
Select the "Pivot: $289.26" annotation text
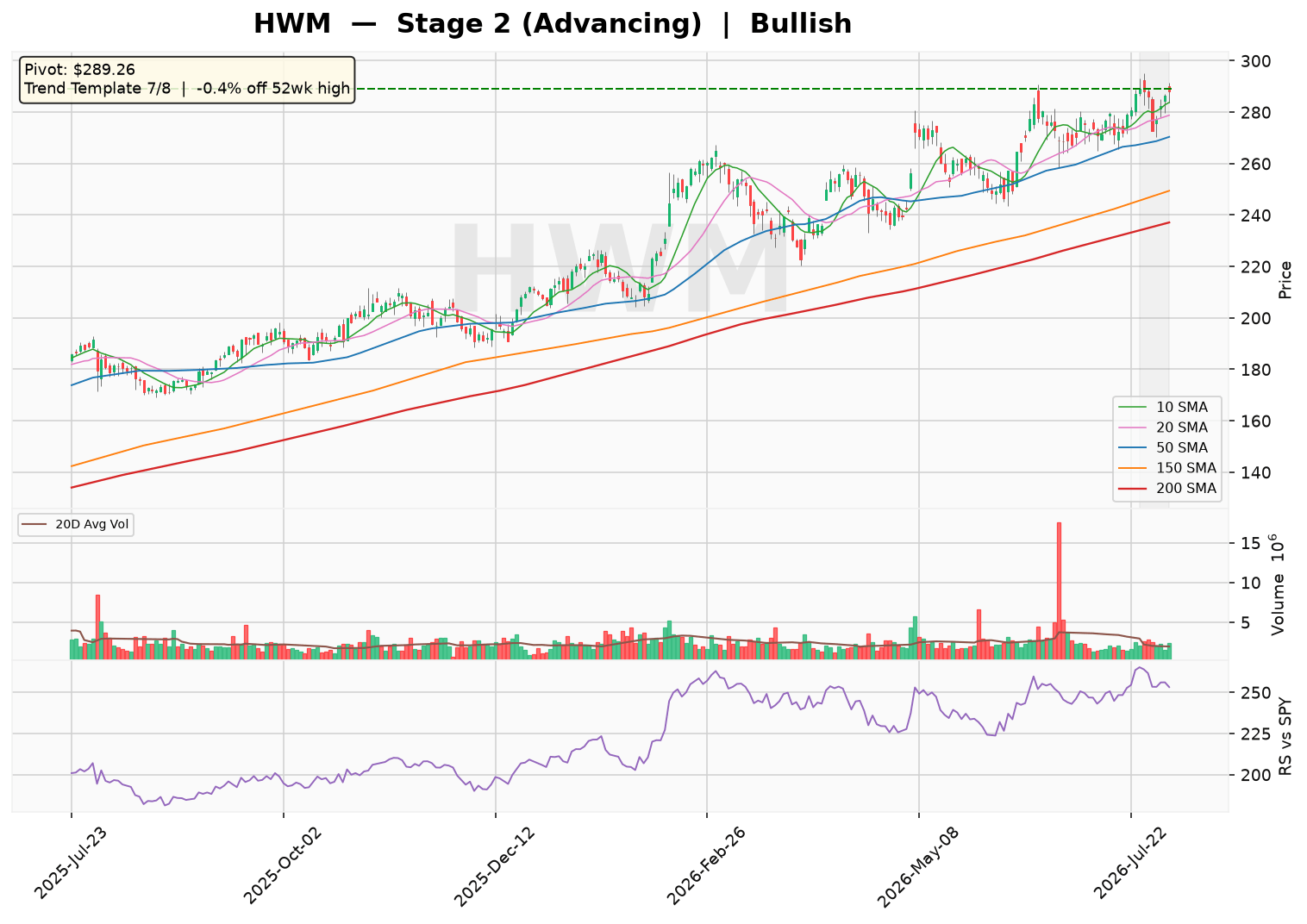tap(79, 70)
